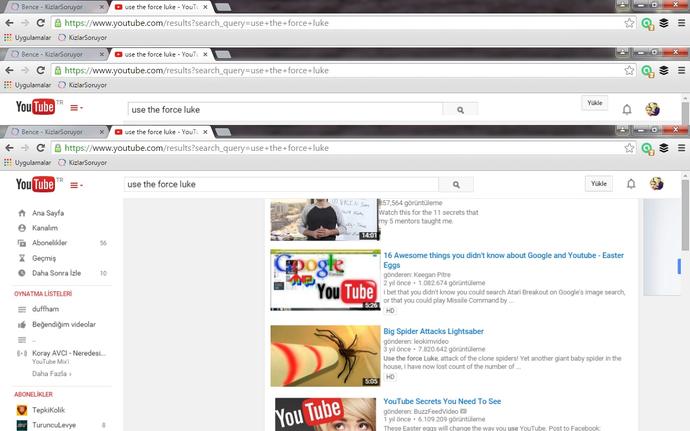Screen dimensions: 690x431
Task: Click the ABONELİKLER section heading in sidebar
Action: [33, 394]
